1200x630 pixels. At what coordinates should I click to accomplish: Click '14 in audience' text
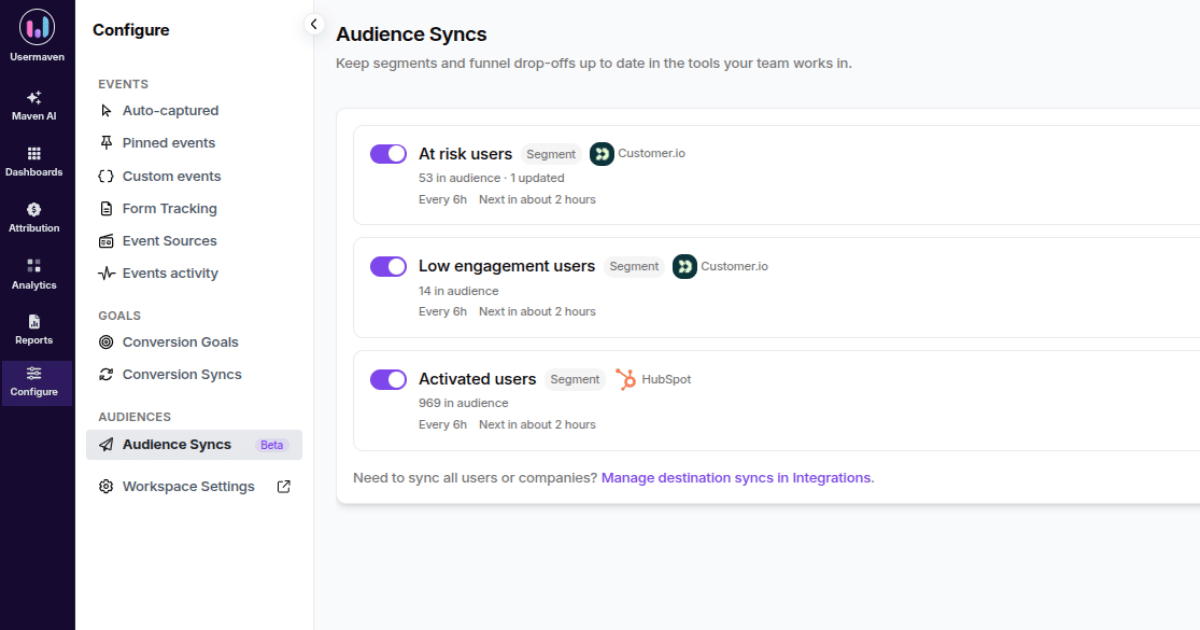click(x=458, y=291)
